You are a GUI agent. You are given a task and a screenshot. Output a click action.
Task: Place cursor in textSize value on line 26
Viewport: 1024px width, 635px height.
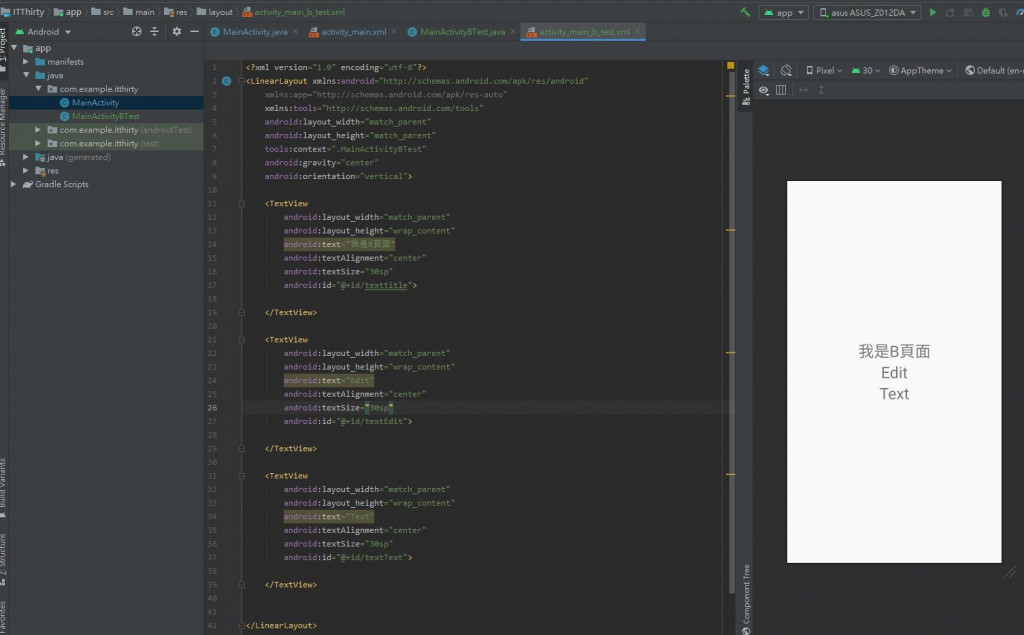point(379,408)
